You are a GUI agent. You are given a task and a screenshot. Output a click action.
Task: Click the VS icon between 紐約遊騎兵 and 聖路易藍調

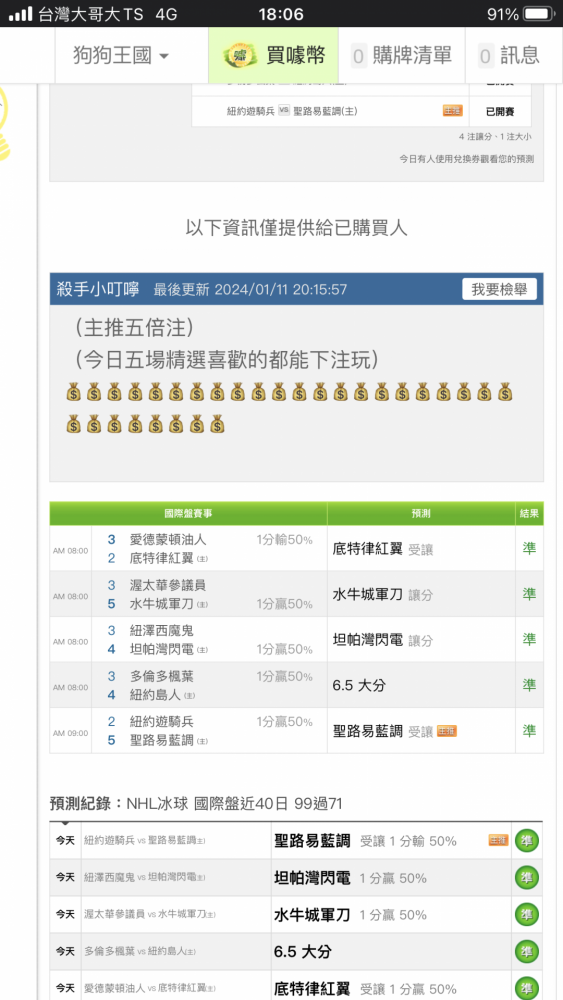pyautogui.click(x=284, y=111)
